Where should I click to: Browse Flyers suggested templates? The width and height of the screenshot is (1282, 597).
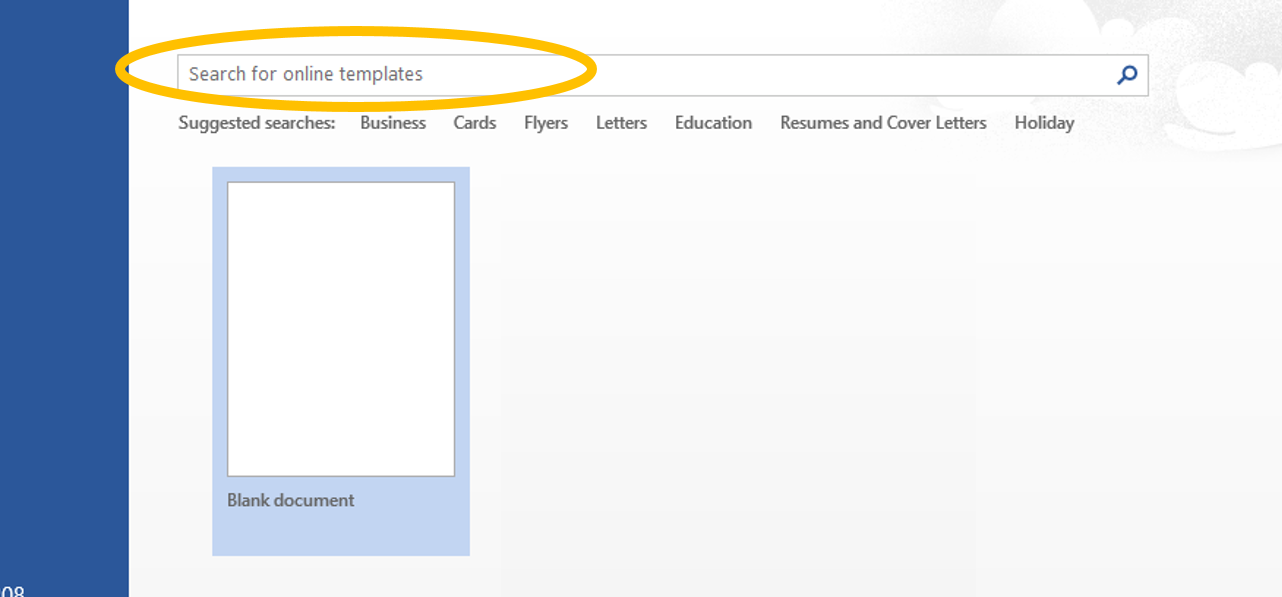pos(546,123)
